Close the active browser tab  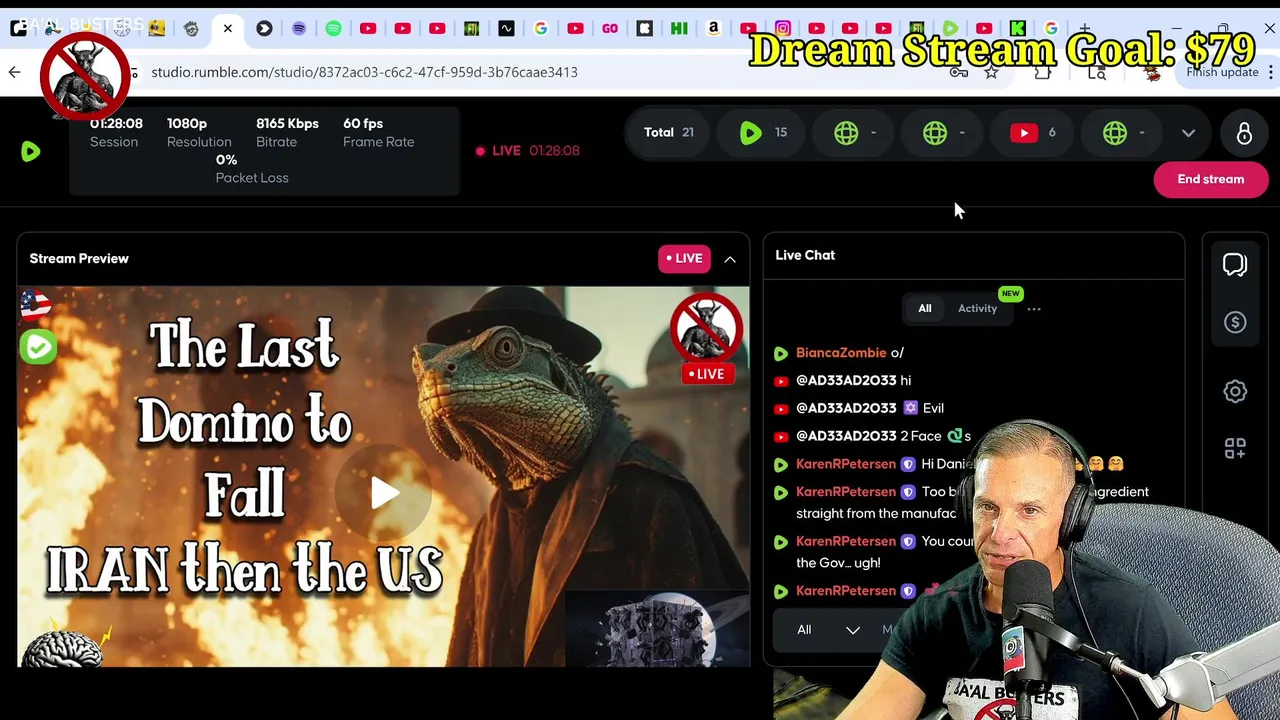click(228, 28)
